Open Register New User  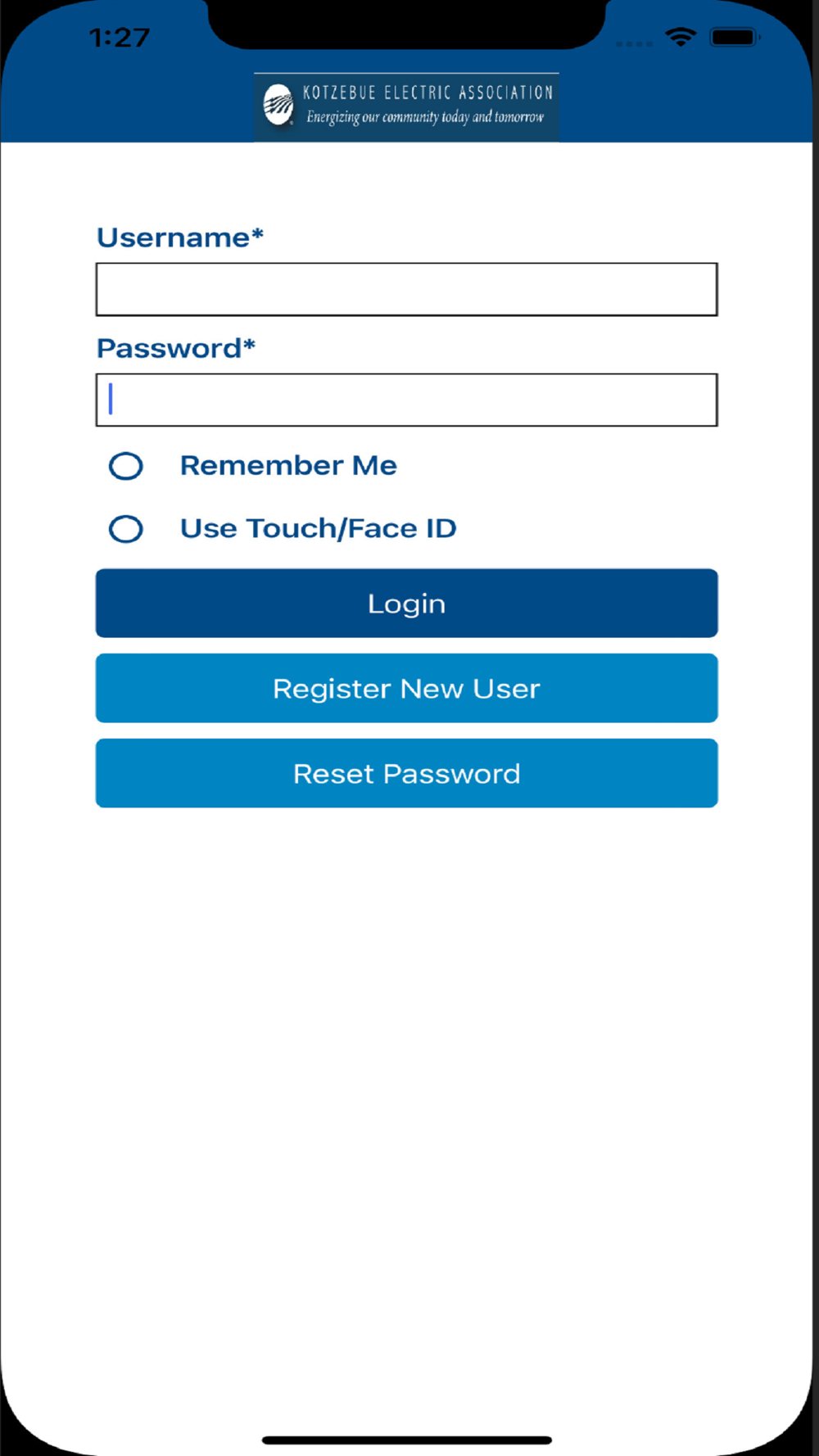tap(407, 689)
